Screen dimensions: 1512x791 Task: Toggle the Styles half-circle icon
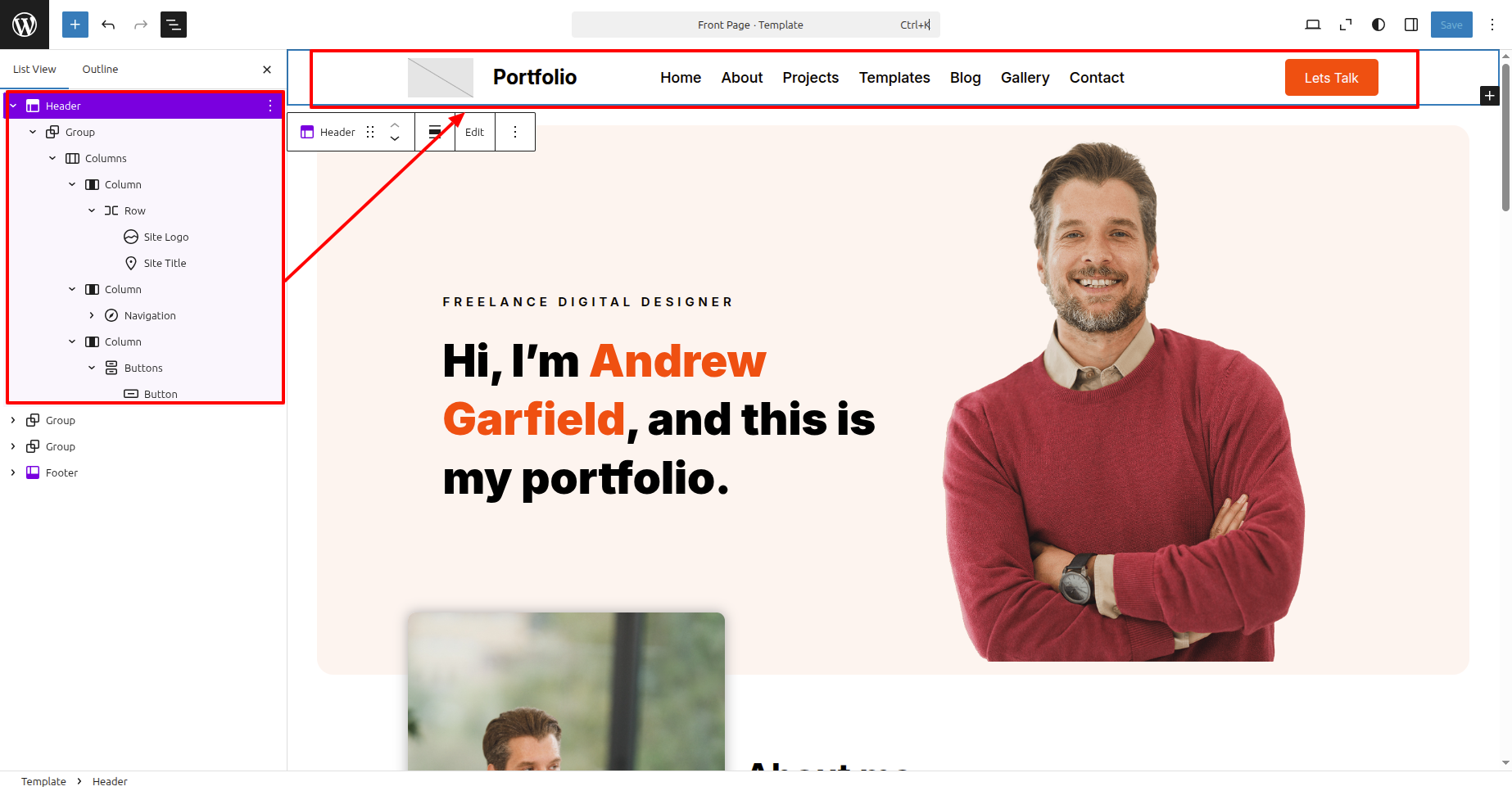coord(1378,25)
